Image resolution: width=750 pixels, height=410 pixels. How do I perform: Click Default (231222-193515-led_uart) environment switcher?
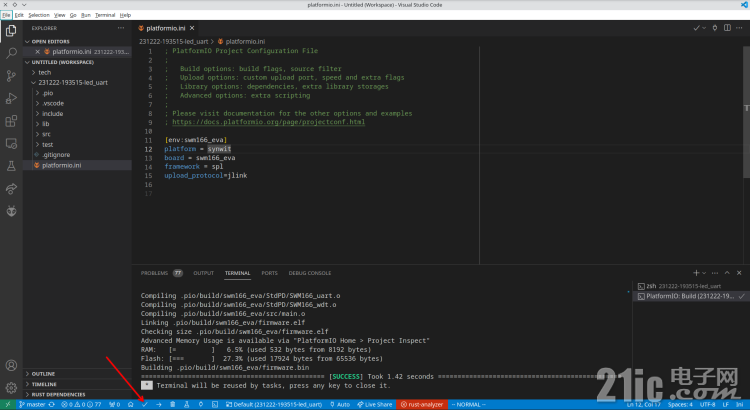(274, 405)
